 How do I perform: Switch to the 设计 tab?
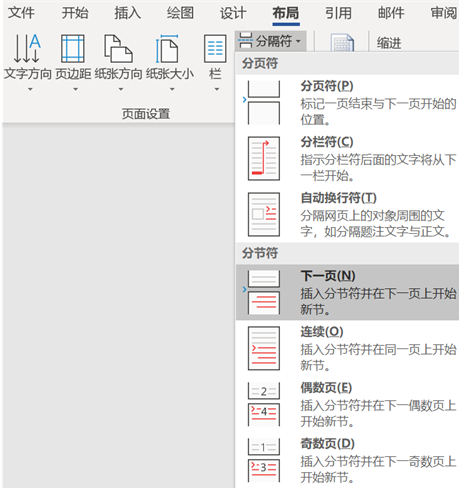pyautogui.click(x=233, y=13)
